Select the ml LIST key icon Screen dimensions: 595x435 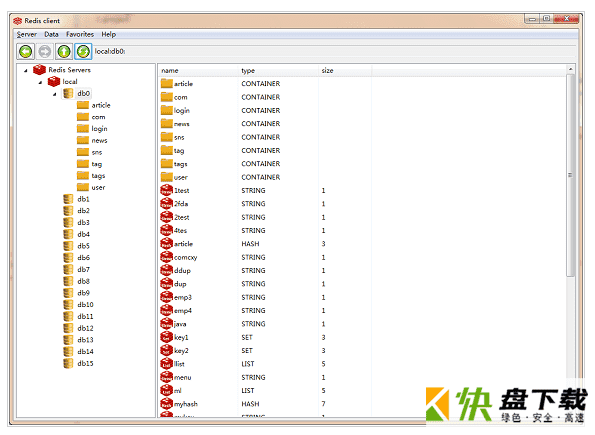click(x=167, y=390)
